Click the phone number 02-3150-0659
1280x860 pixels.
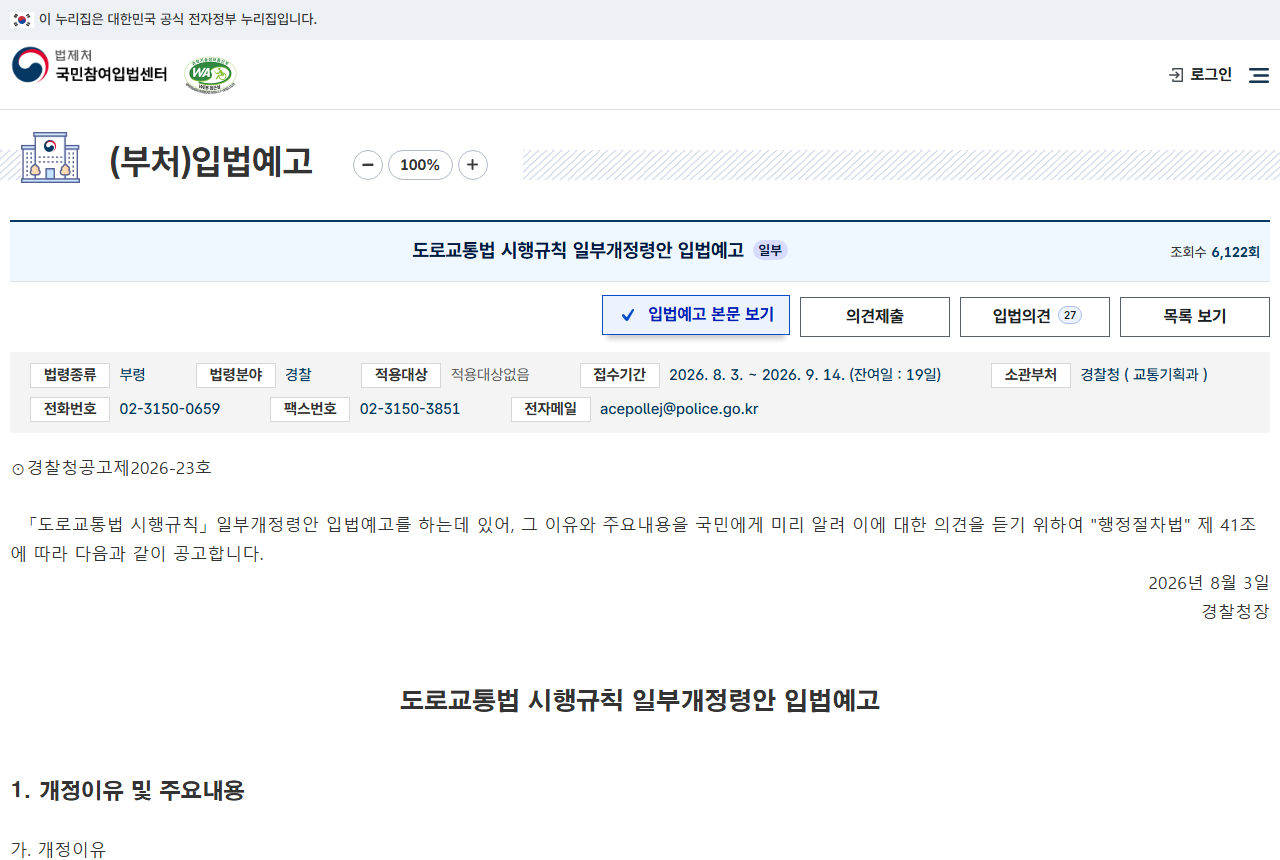click(x=170, y=409)
